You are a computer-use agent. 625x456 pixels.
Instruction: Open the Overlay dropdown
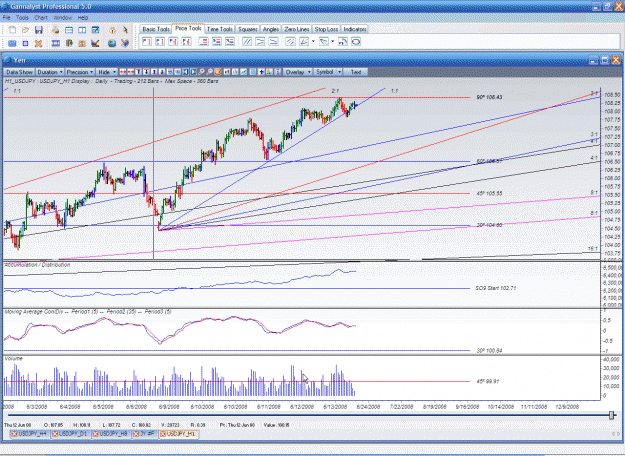[297, 72]
